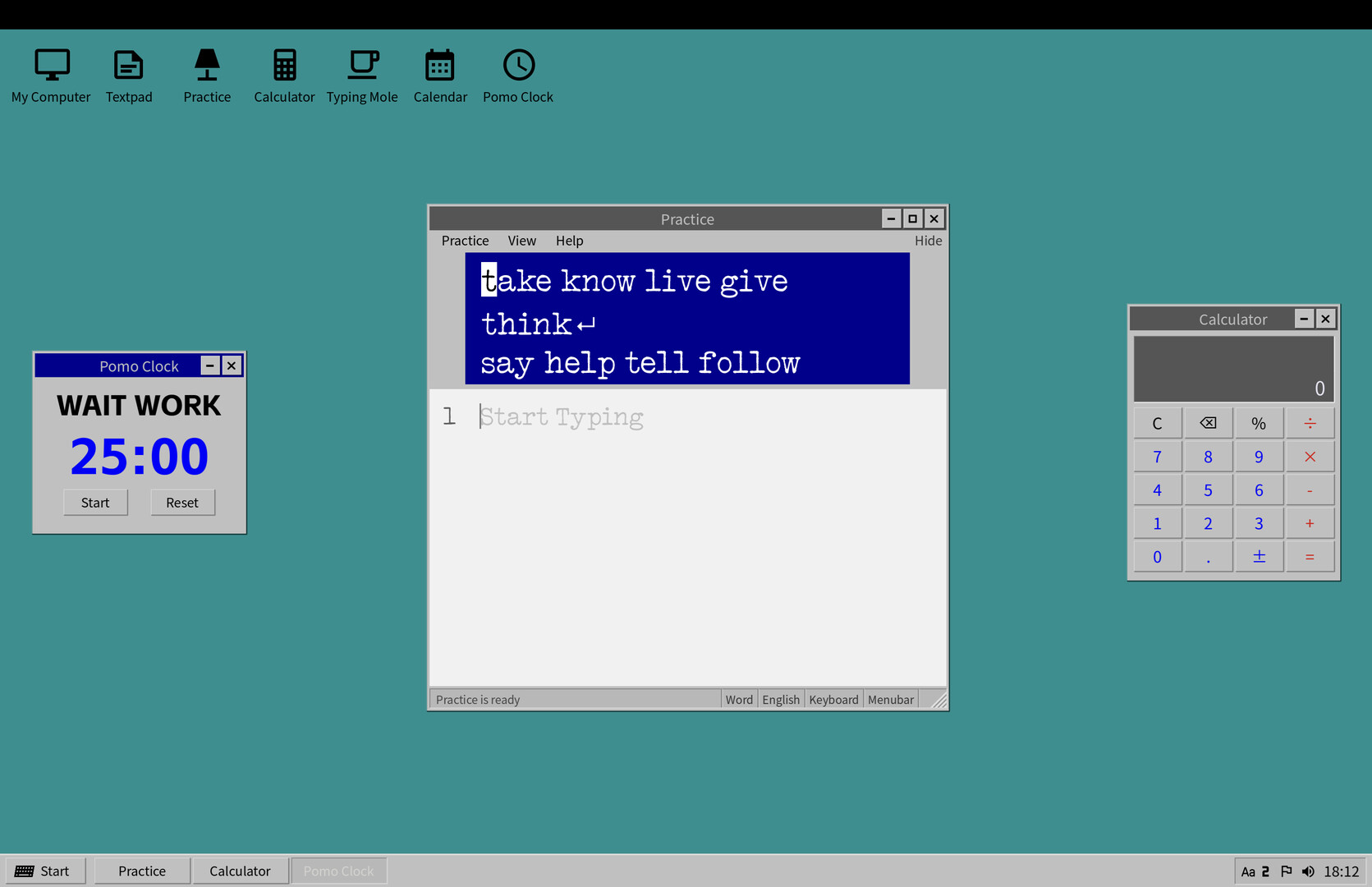Click the Aa indicator in the system tray
This screenshot has width=1372, height=887.
click(x=1249, y=871)
